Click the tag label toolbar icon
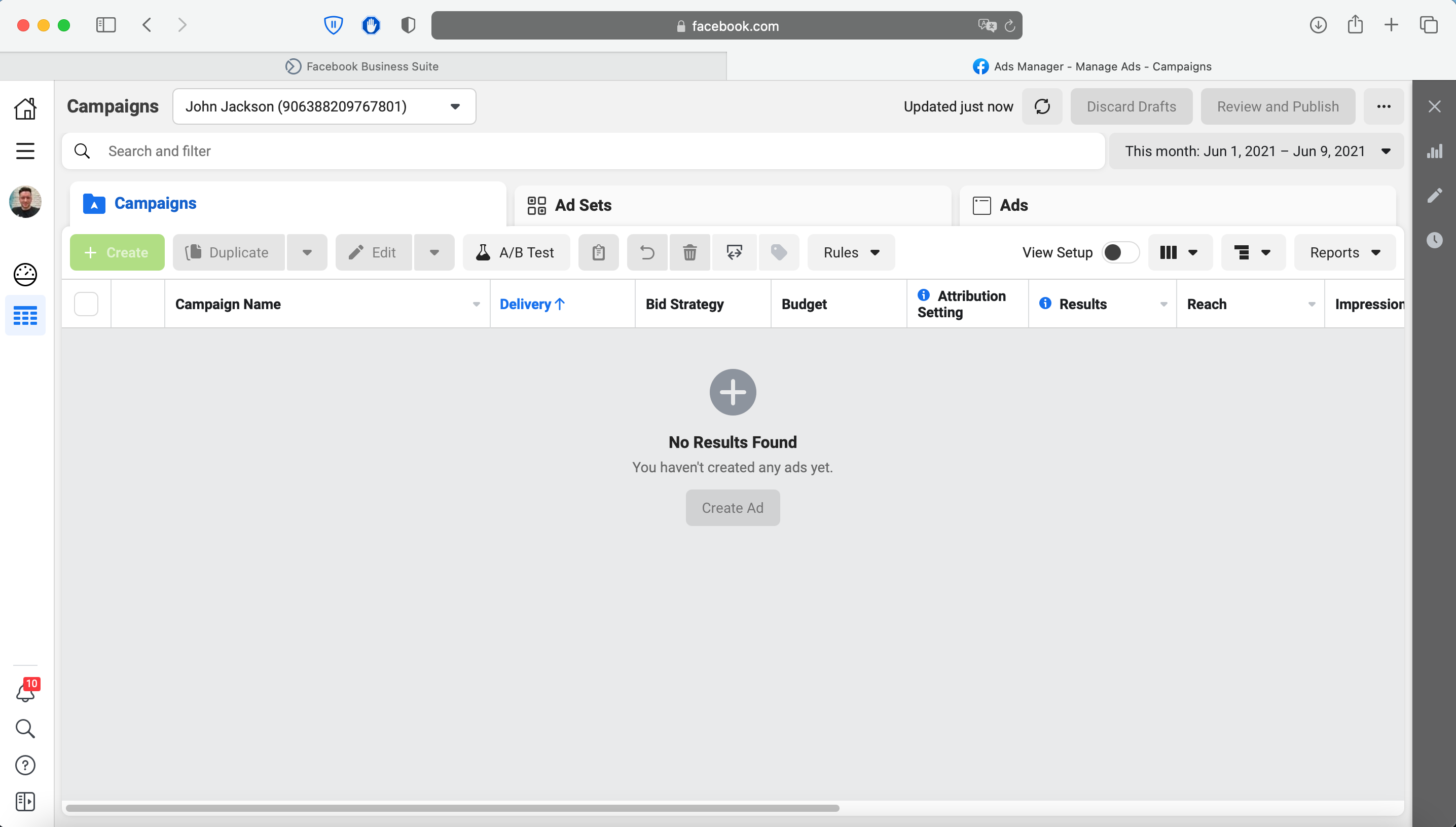Image resolution: width=1456 pixels, height=827 pixels. click(778, 253)
